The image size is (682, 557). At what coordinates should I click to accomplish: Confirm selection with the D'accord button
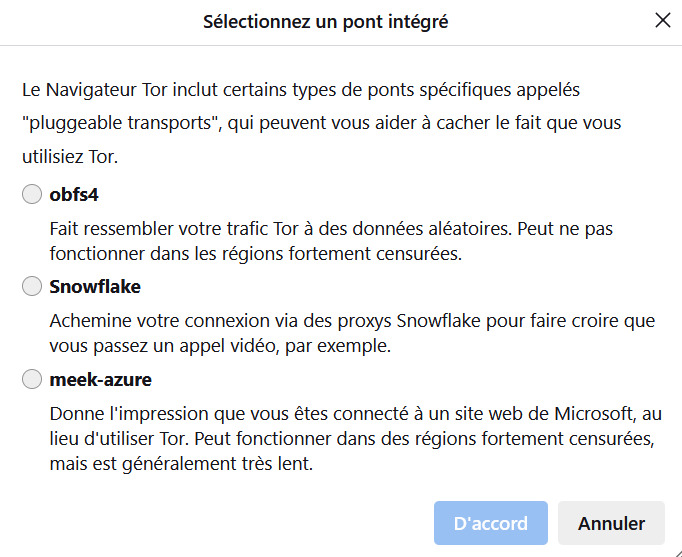point(491,523)
